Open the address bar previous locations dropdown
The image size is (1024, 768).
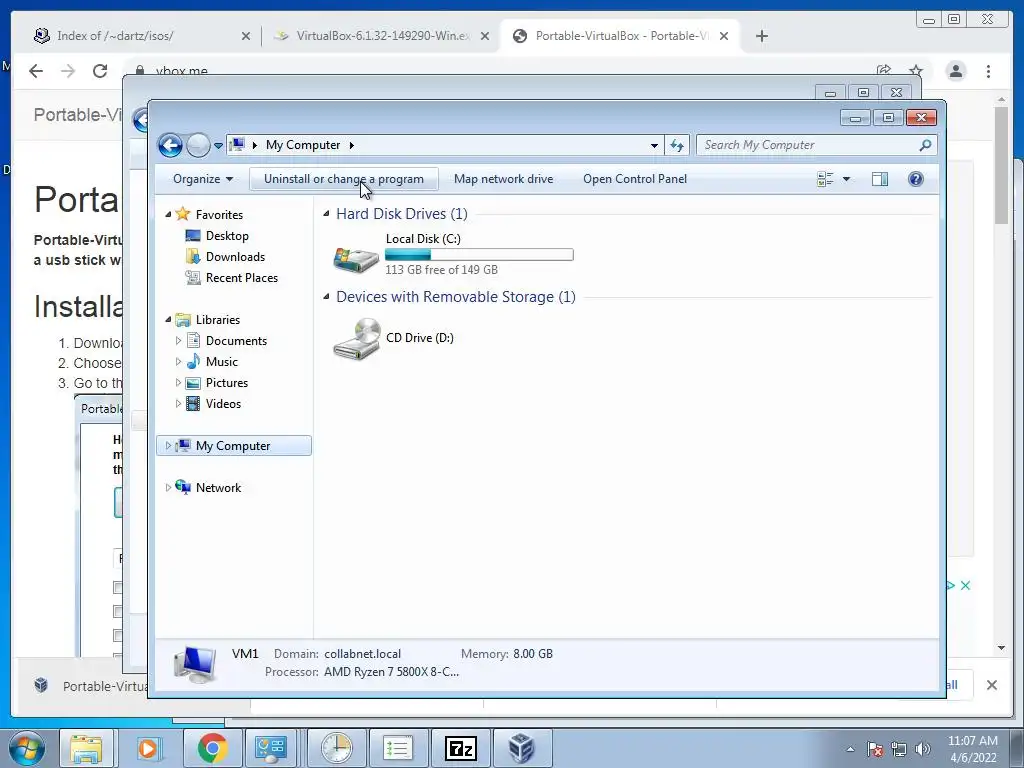[x=654, y=145]
